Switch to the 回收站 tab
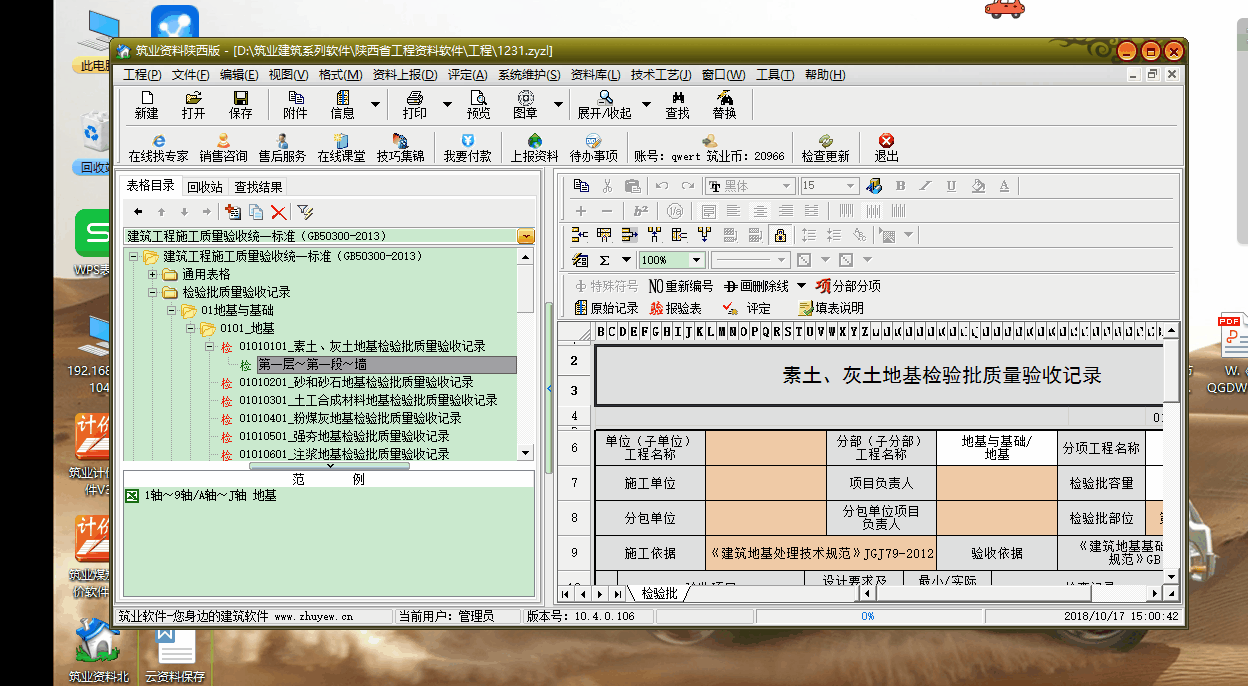Image resolution: width=1248 pixels, height=686 pixels. click(205, 187)
